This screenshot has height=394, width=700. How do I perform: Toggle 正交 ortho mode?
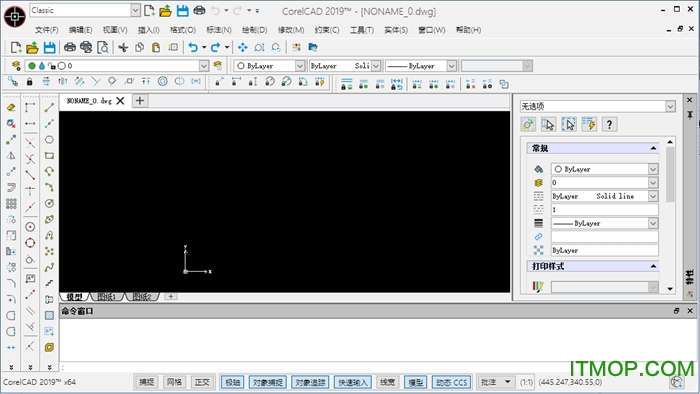pos(202,382)
